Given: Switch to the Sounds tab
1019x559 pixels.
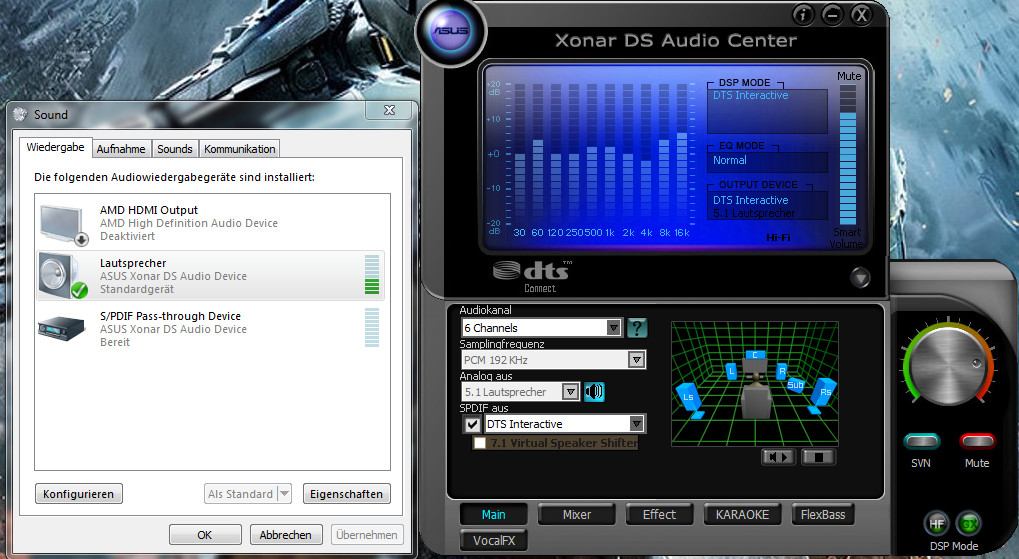Looking at the screenshot, I should 175,149.
